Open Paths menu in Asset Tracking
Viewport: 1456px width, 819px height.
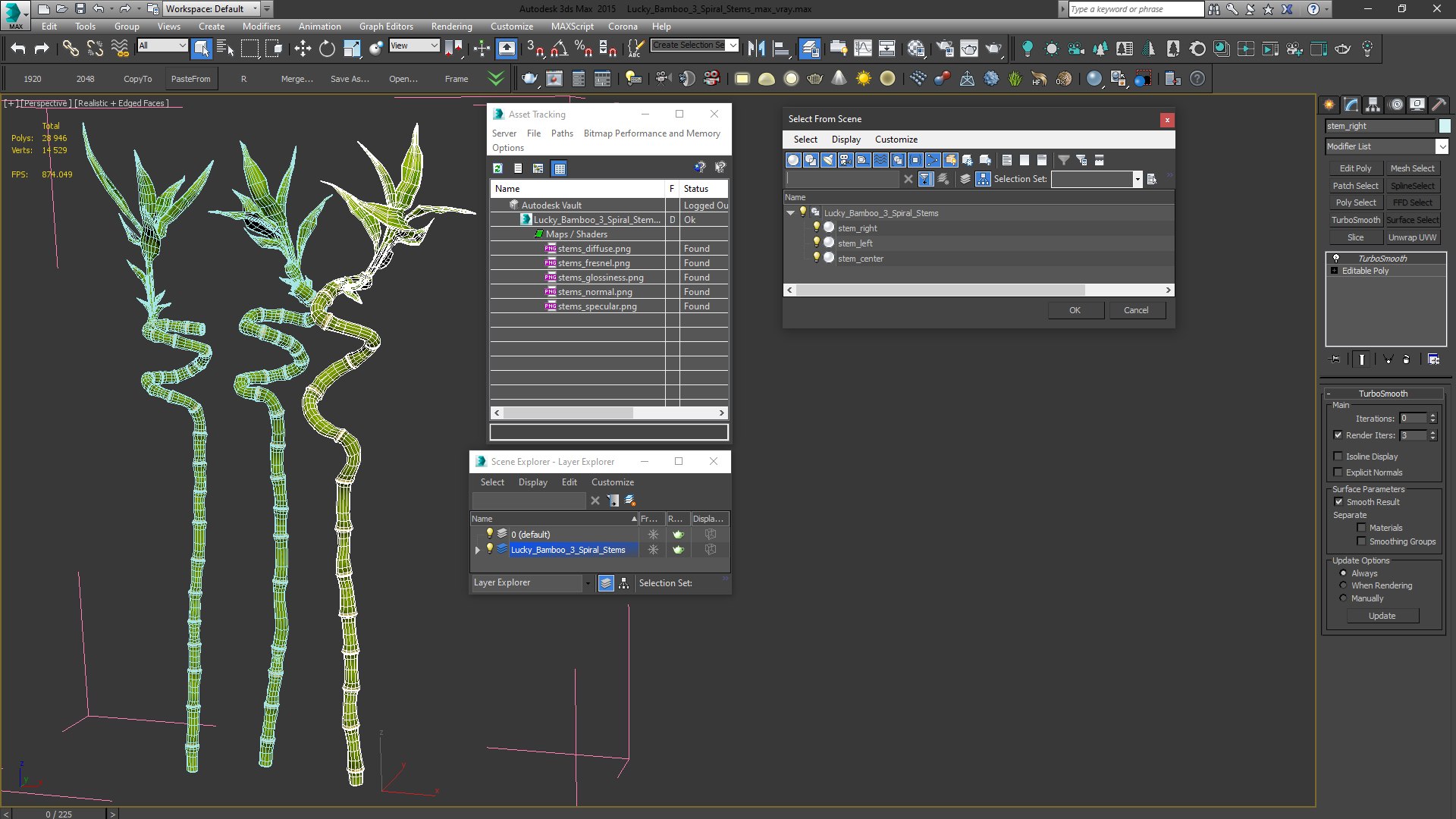tap(562, 133)
